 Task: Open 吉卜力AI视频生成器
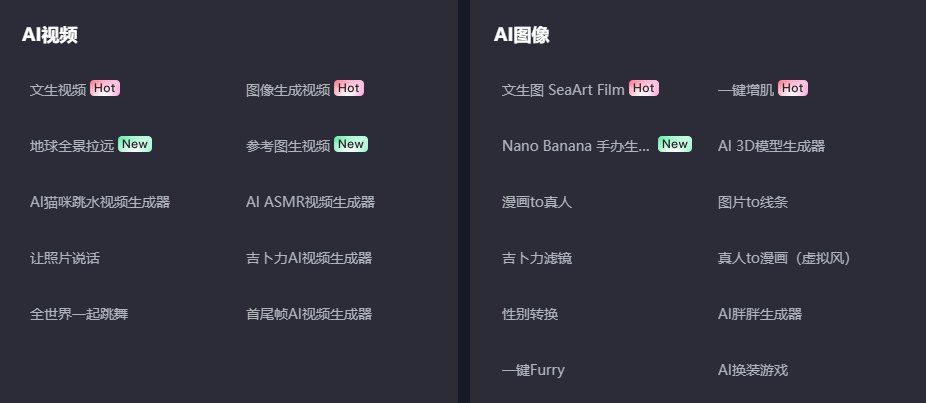click(309, 258)
